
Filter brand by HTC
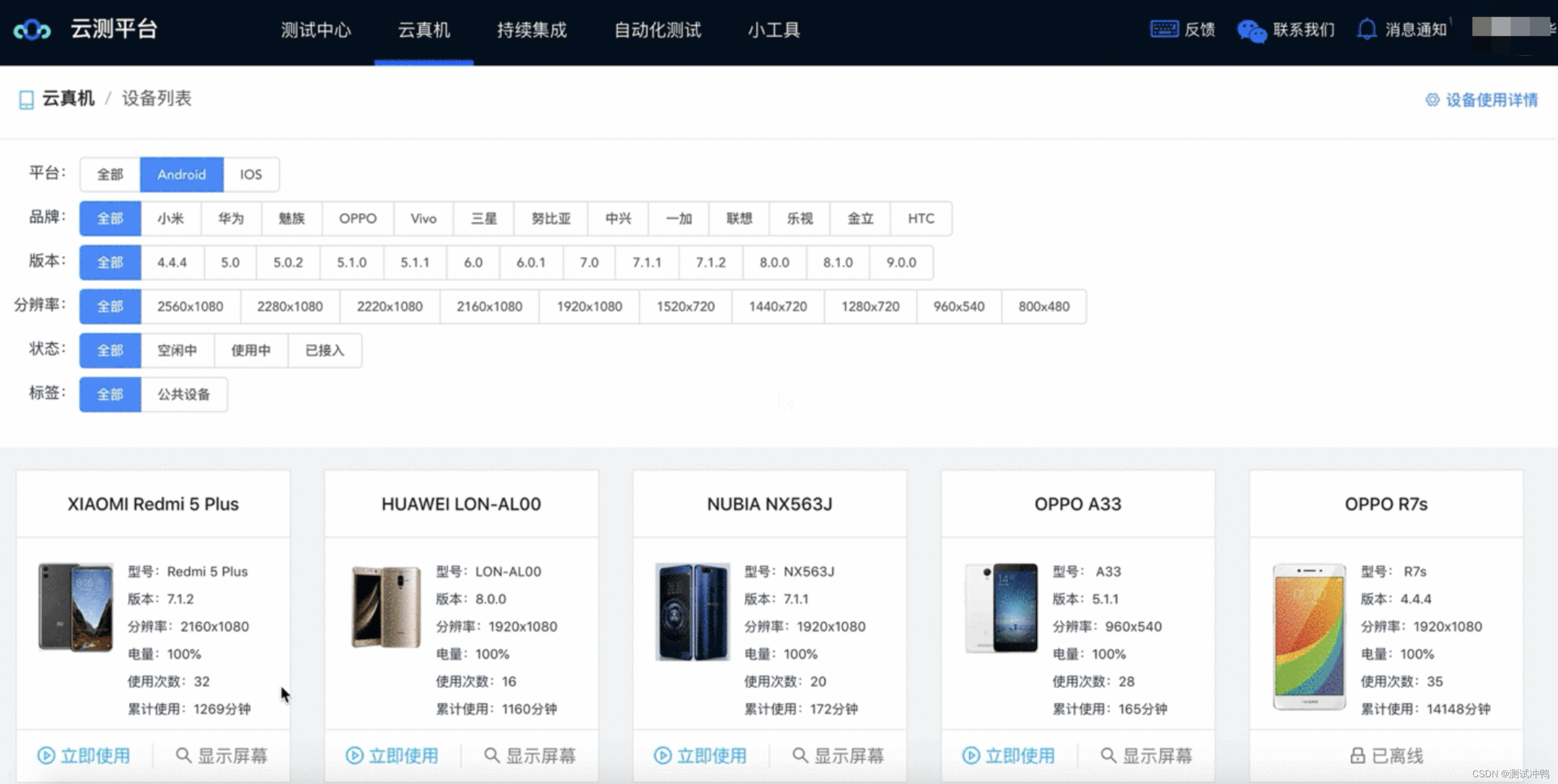point(920,219)
